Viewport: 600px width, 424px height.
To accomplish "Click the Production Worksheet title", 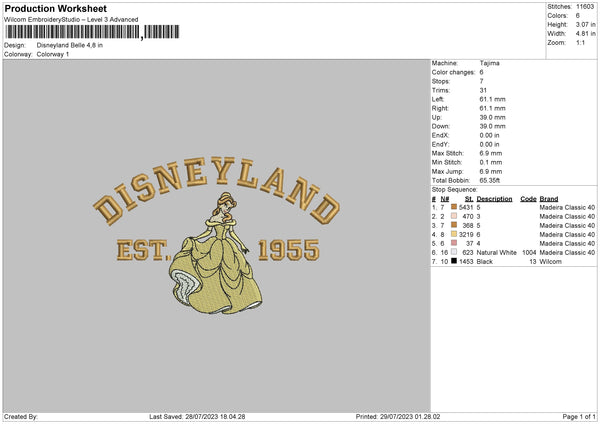I will 55,8.
